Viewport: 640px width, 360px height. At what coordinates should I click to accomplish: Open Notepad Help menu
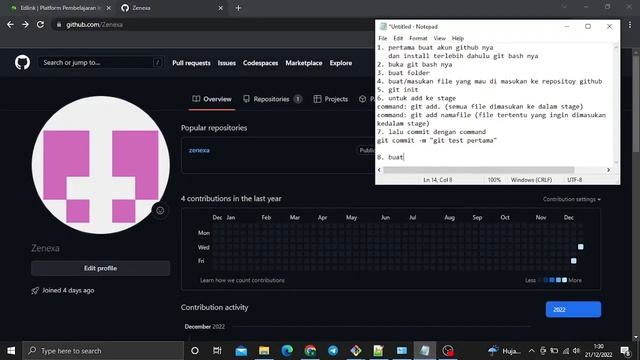pos(458,38)
